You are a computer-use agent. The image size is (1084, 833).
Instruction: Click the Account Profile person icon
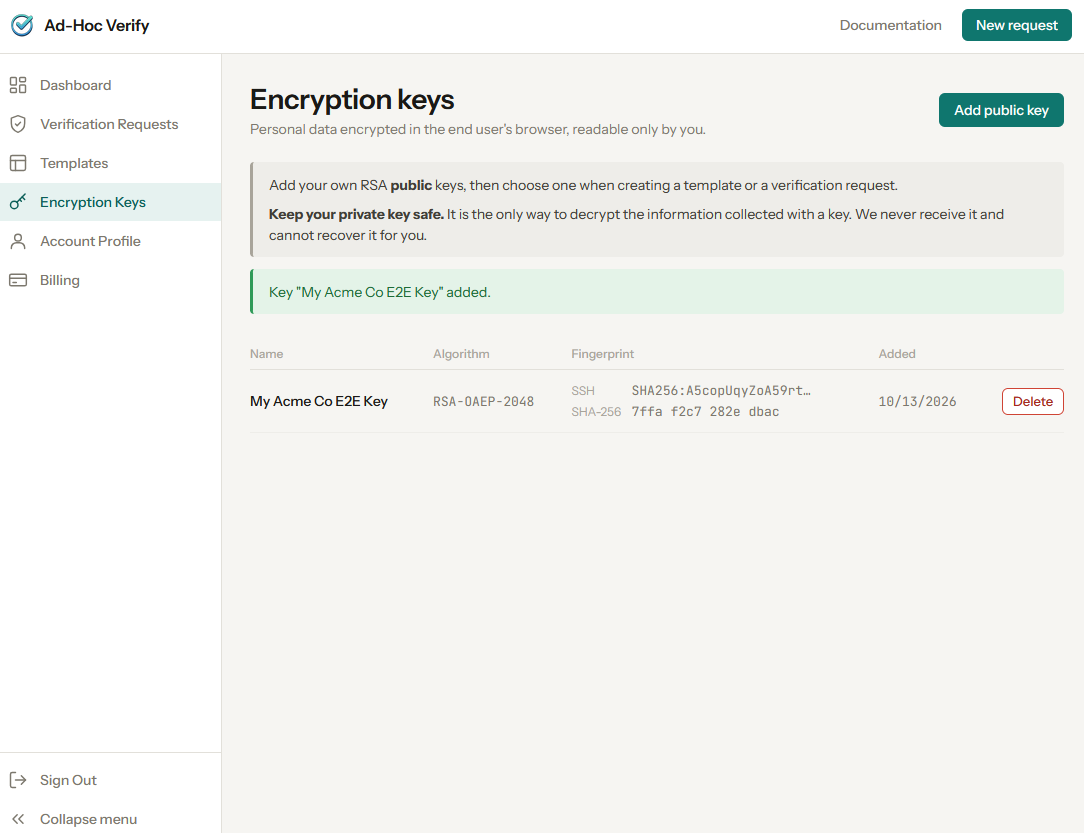(18, 241)
